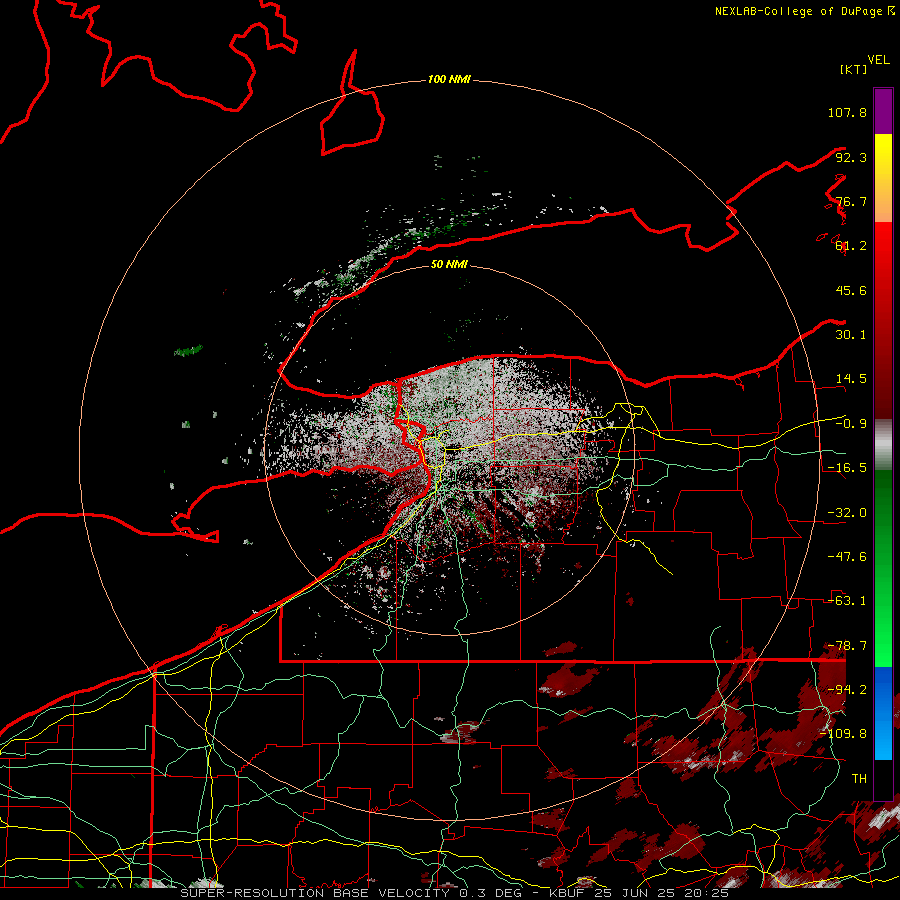This screenshot has height=900, width=900.
Task: Click the blue segment of the color bar
Action: pyautogui.click(x=883, y=713)
